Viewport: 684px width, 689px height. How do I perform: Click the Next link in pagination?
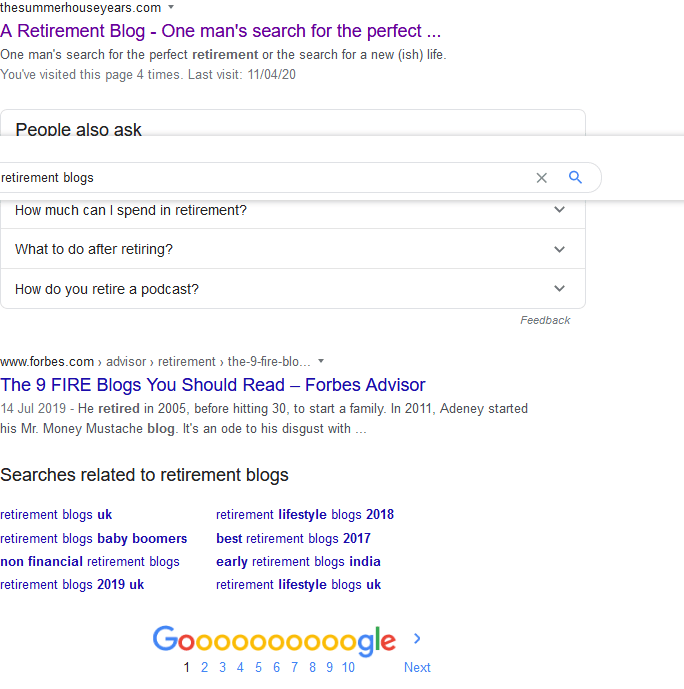pyautogui.click(x=417, y=667)
